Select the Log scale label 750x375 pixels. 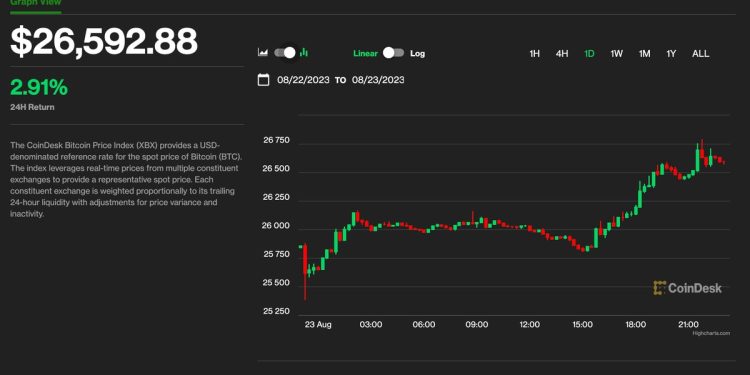[x=418, y=54]
